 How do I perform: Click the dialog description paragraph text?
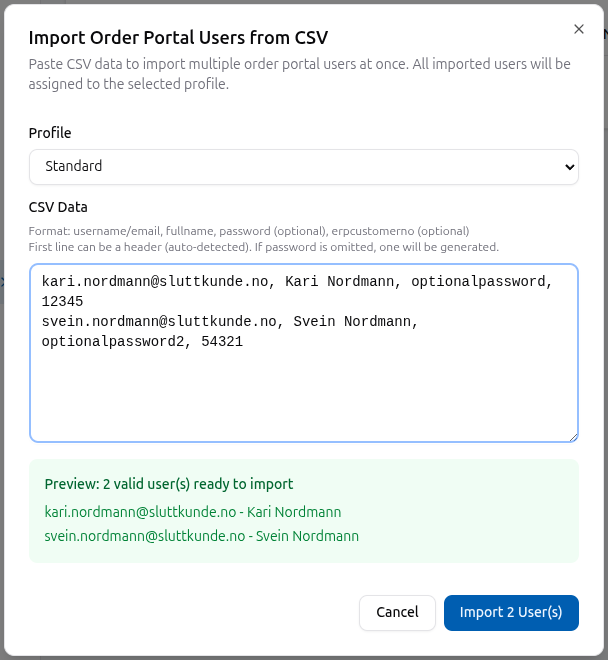tap(299, 74)
